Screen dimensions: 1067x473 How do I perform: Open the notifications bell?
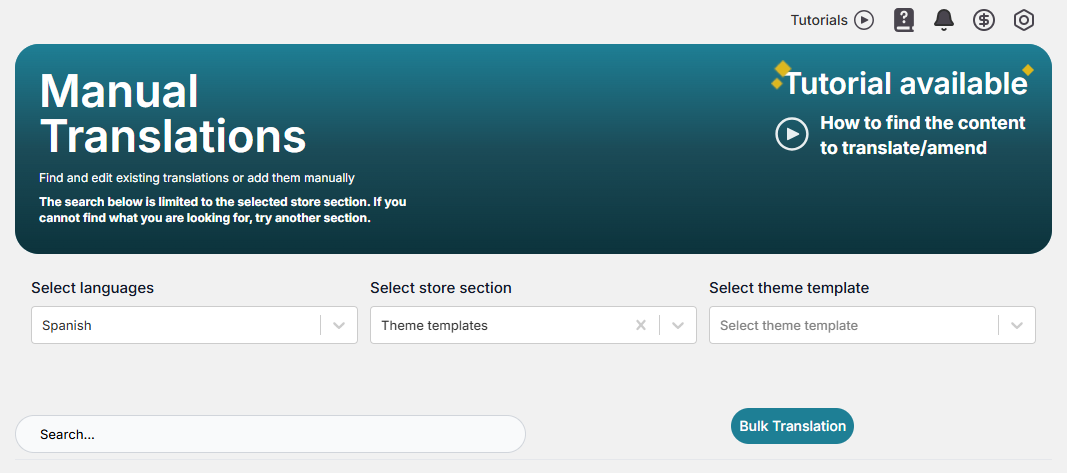pos(943,20)
